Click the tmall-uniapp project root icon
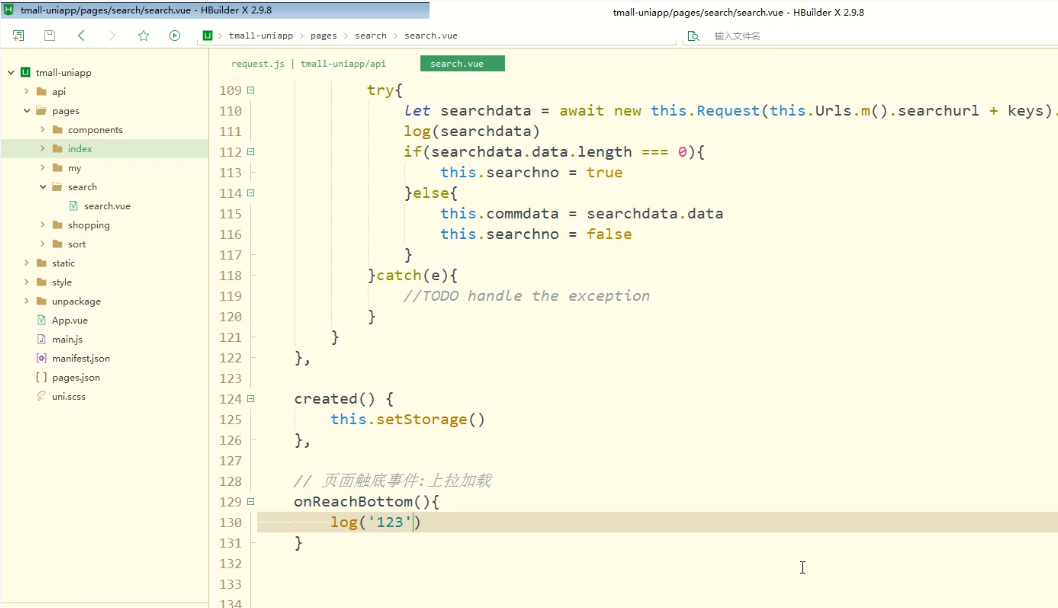The image size is (1058, 608). tap(26, 72)
